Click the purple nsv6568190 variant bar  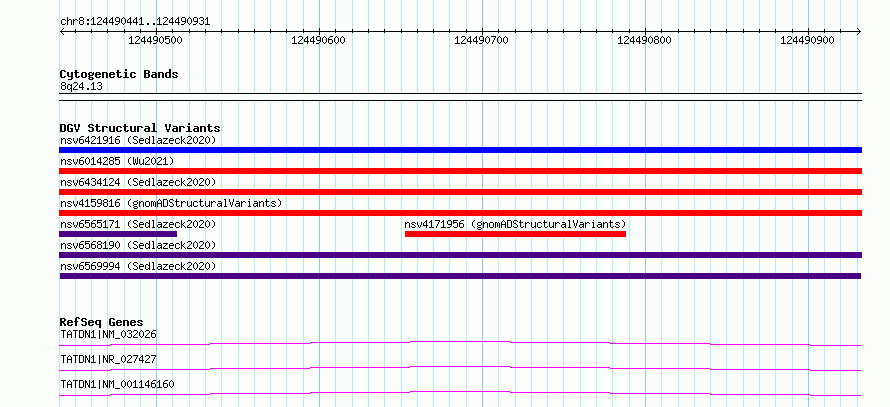460,255
